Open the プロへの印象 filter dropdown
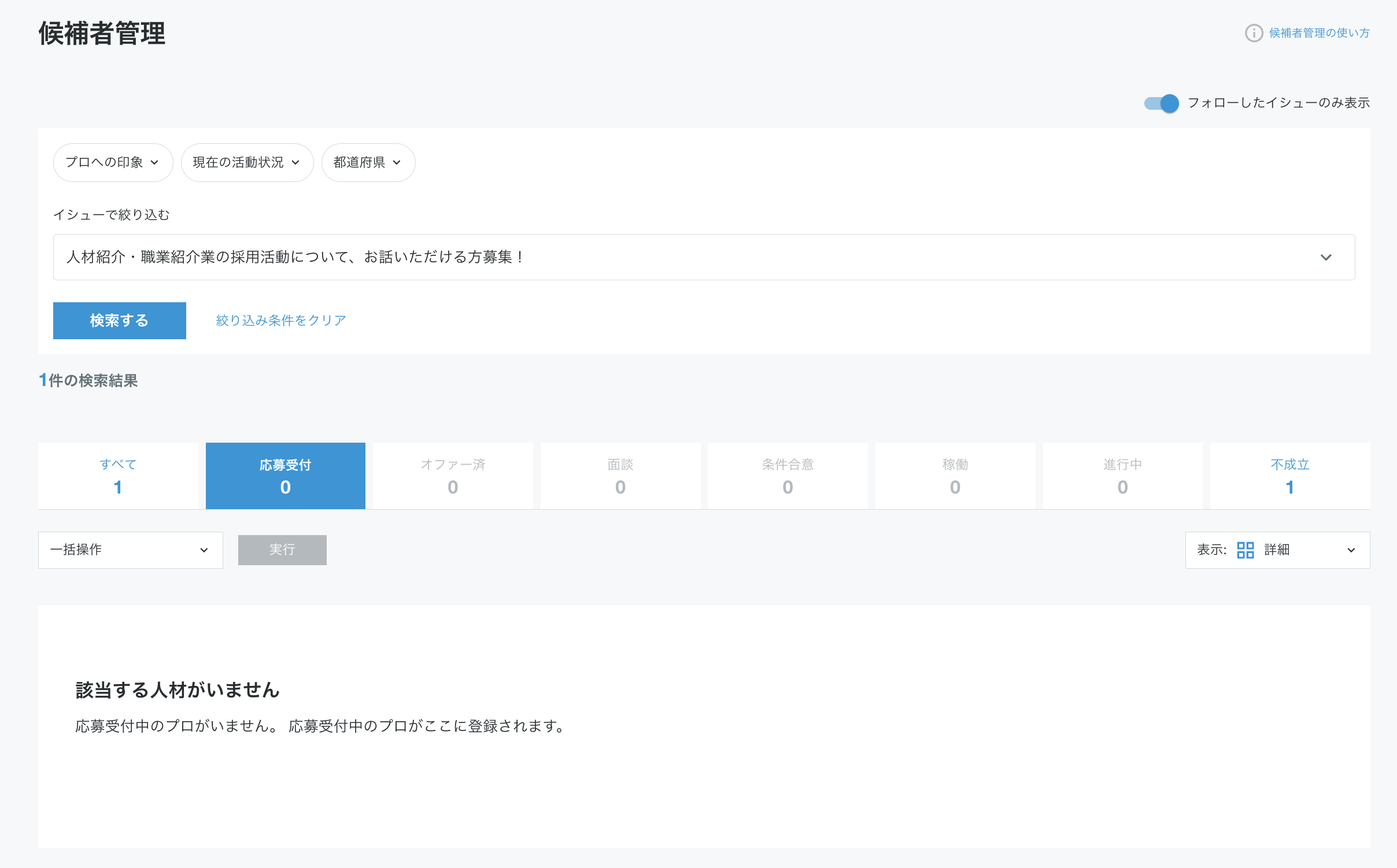 [x=113, y=162]
